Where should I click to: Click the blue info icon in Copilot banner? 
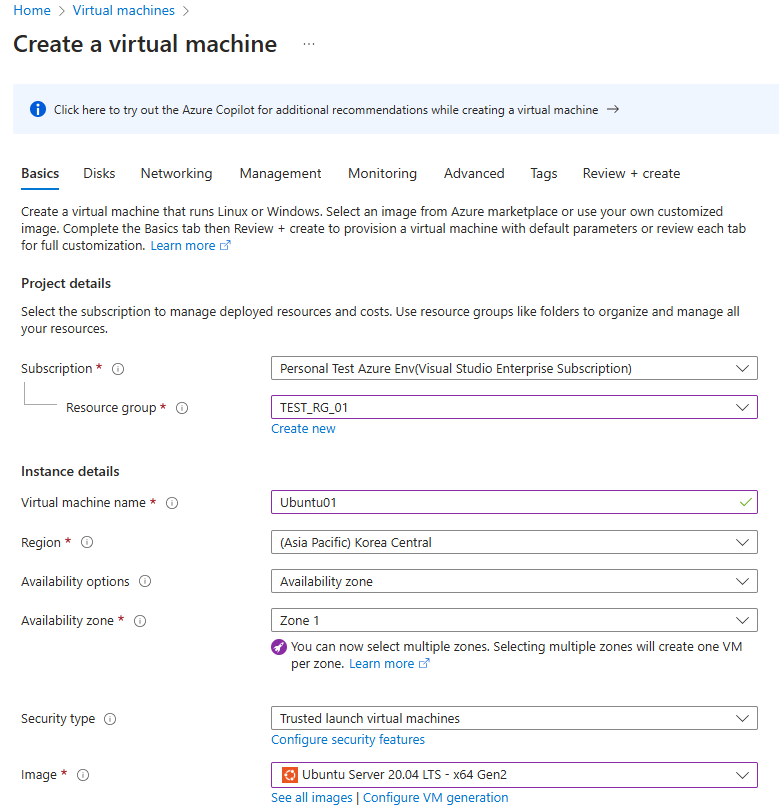point(38,109)
